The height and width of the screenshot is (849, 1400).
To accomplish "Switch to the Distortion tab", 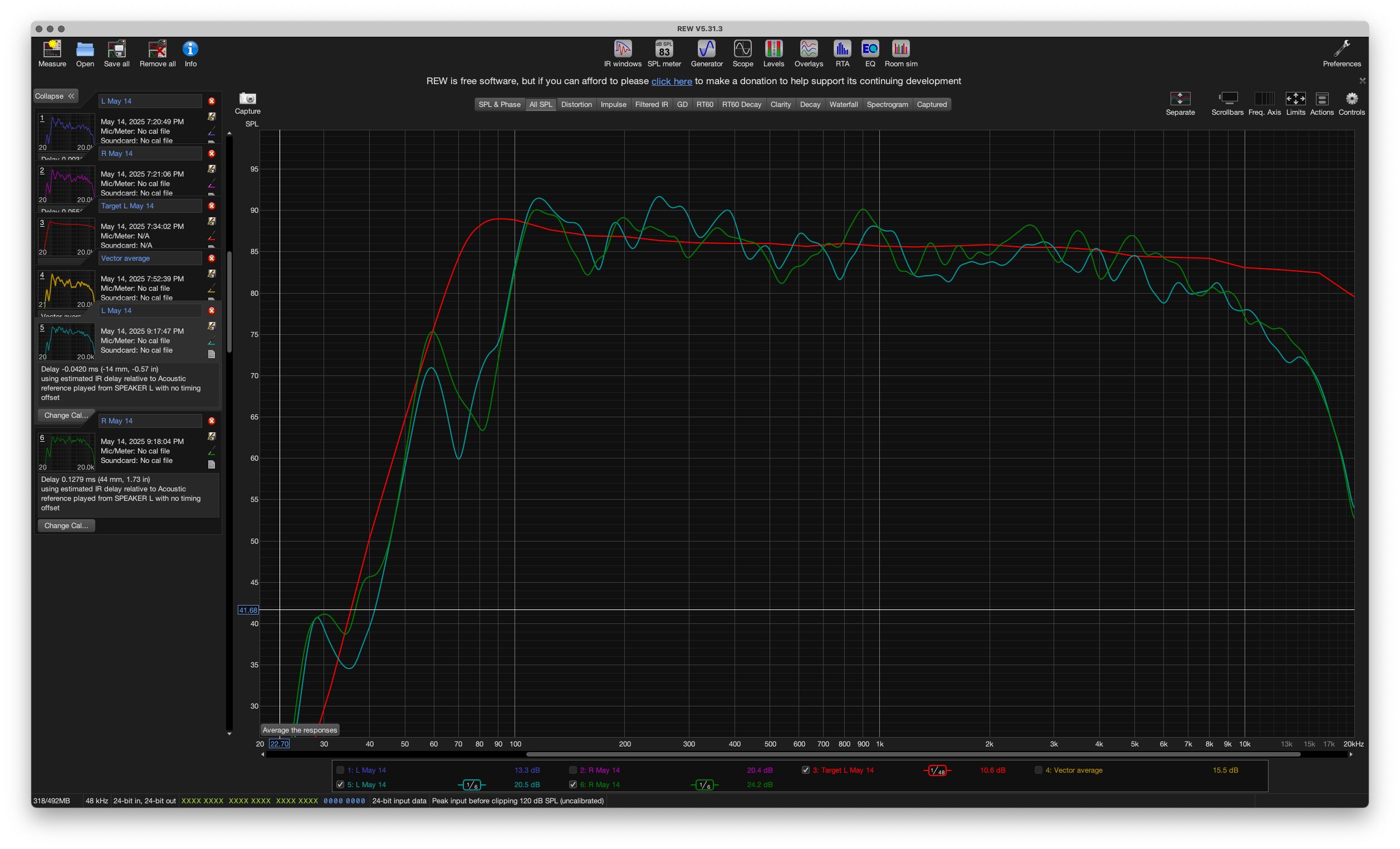I will point(576,104).
